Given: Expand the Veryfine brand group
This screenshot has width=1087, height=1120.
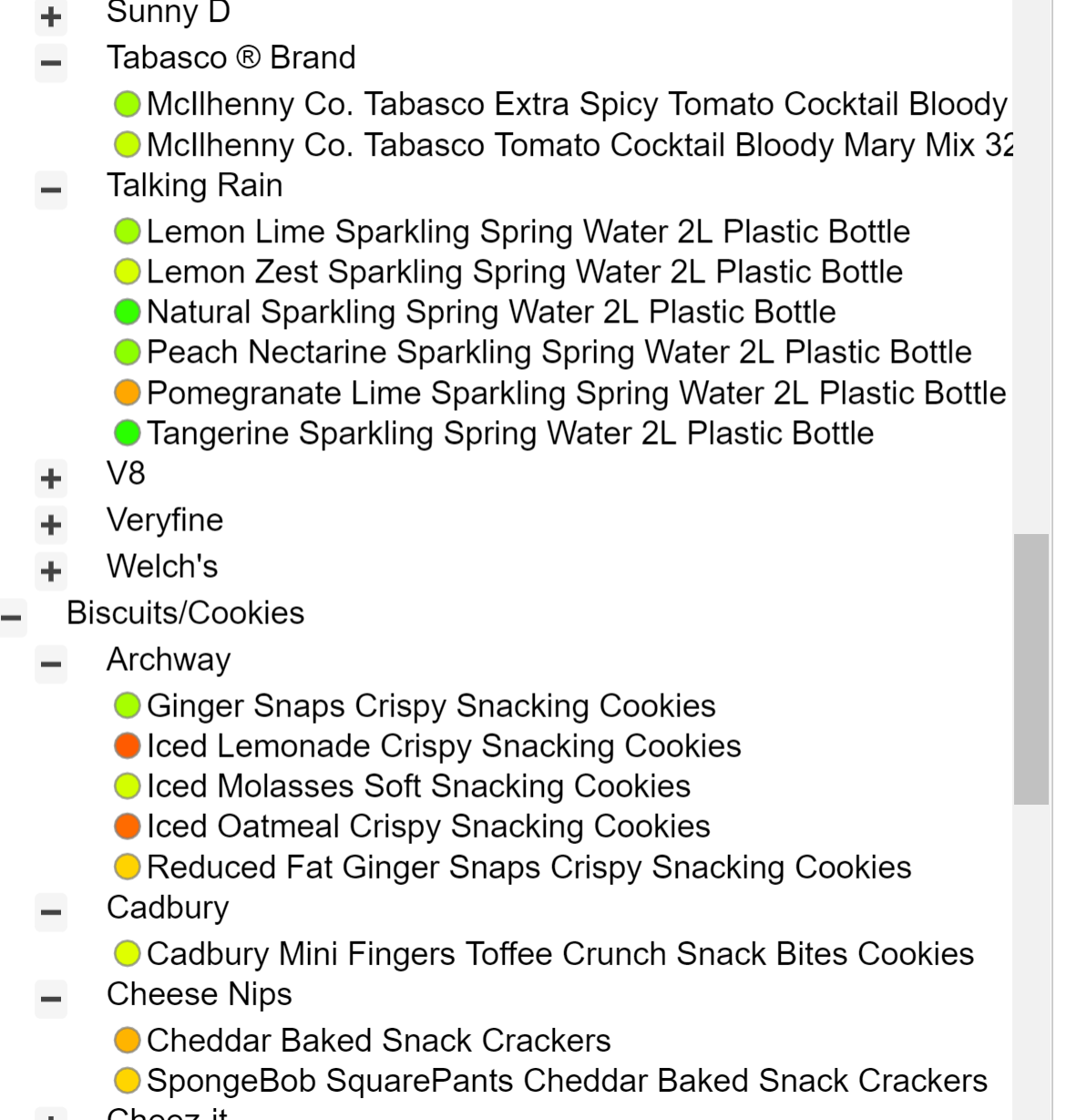Looking at the screenshot, I should click(x=51, y=525).
